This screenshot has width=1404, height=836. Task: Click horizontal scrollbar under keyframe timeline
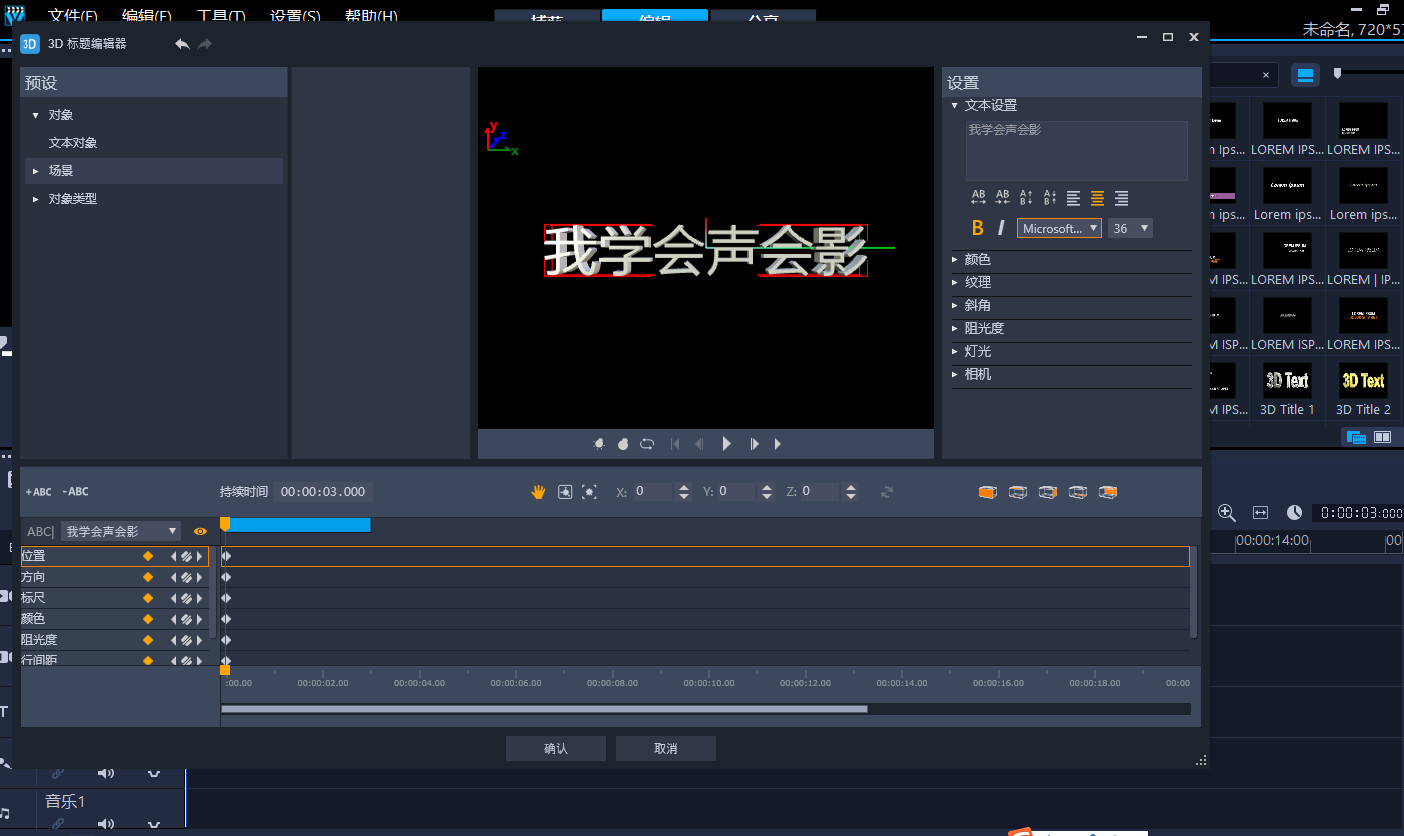click(x=544, y=709)
